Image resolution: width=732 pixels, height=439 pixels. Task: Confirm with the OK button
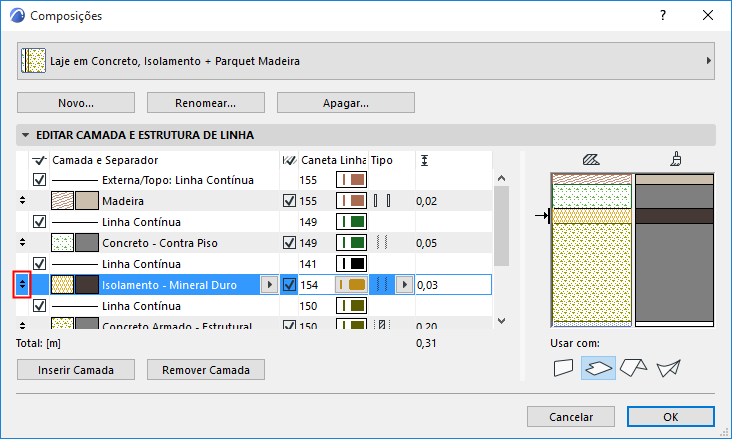point(670,417)
